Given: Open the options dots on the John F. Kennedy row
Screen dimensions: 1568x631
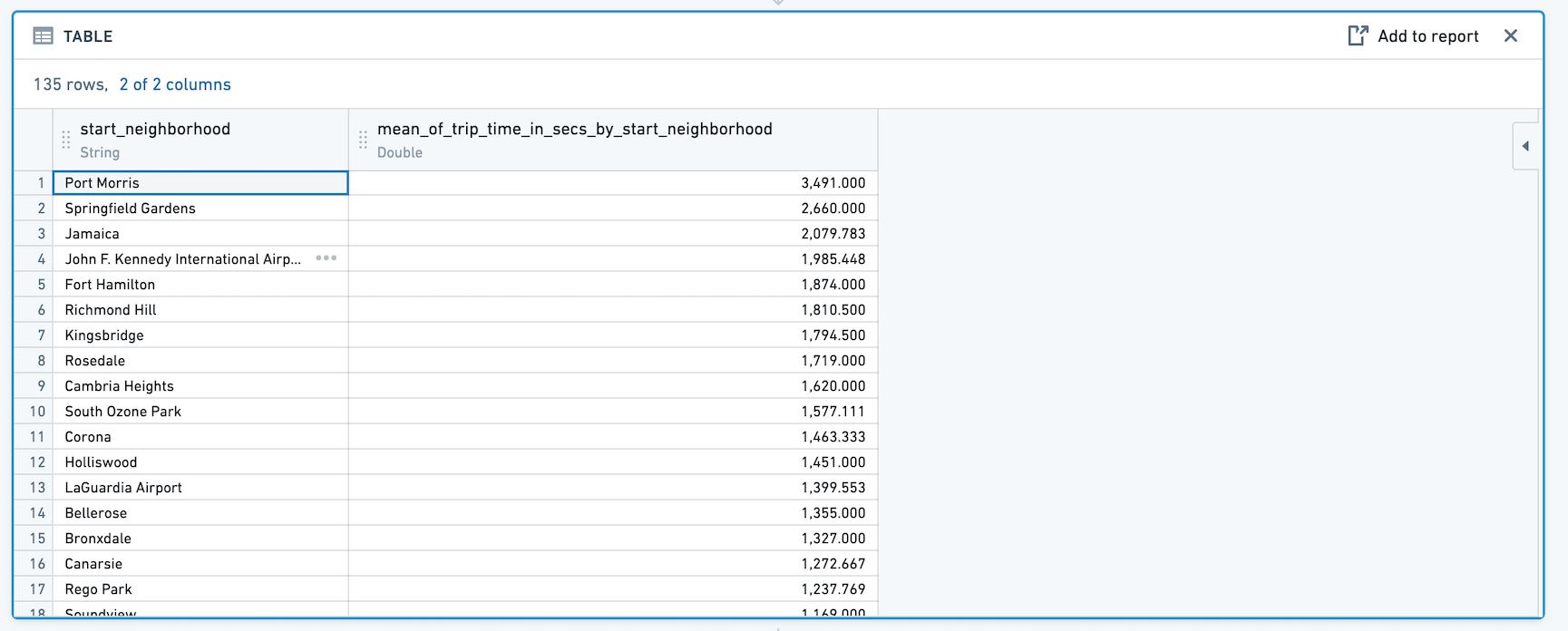Looking at the screenshot, I should pyautogui.click(x=326, y=258).
